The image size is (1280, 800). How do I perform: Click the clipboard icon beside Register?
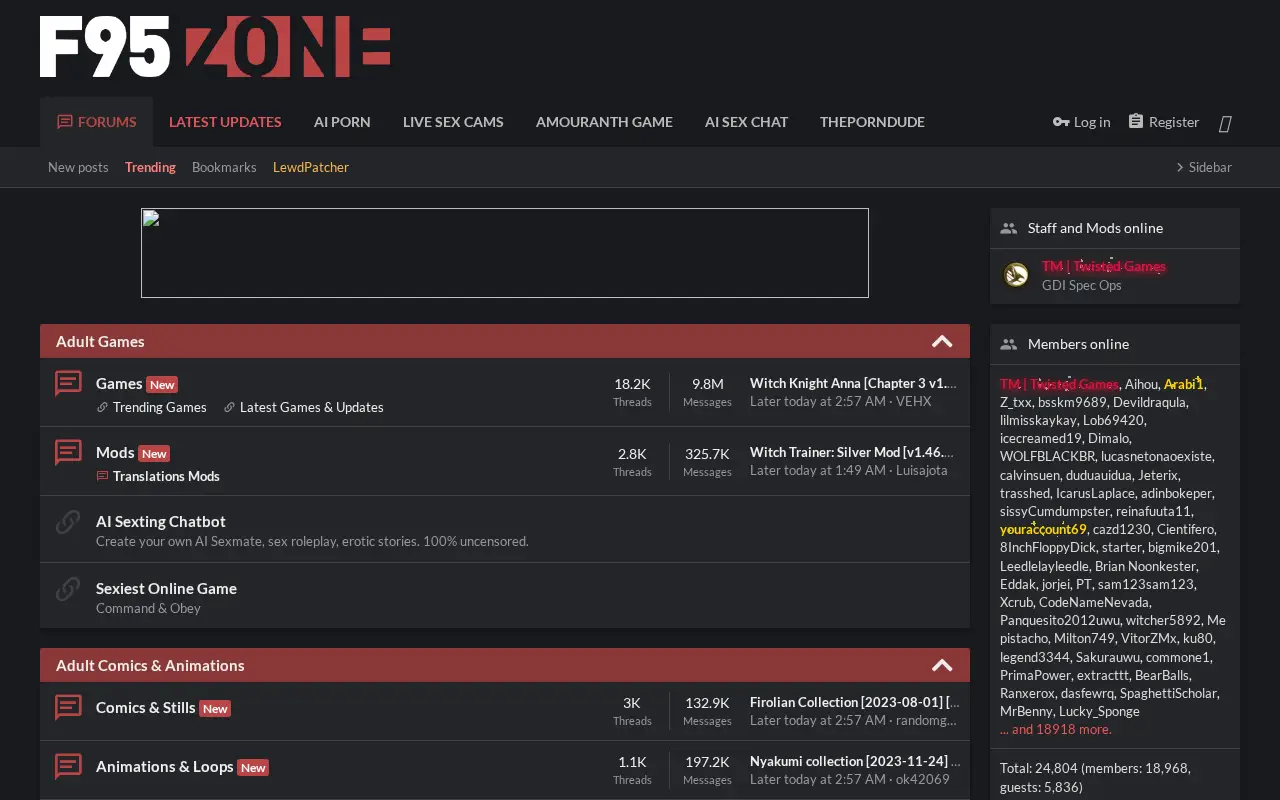coord(1136,121)
